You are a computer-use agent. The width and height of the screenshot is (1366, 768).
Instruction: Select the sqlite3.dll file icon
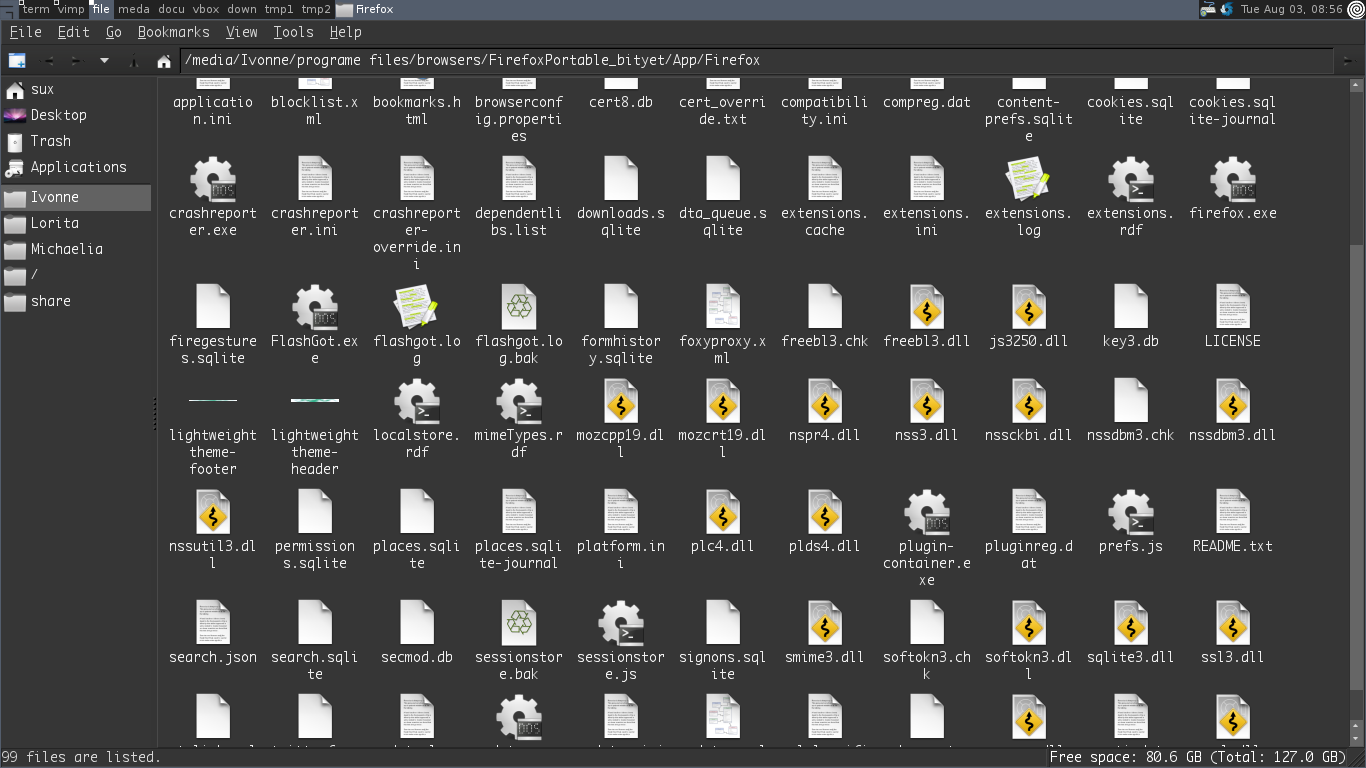pos(1131,623)
